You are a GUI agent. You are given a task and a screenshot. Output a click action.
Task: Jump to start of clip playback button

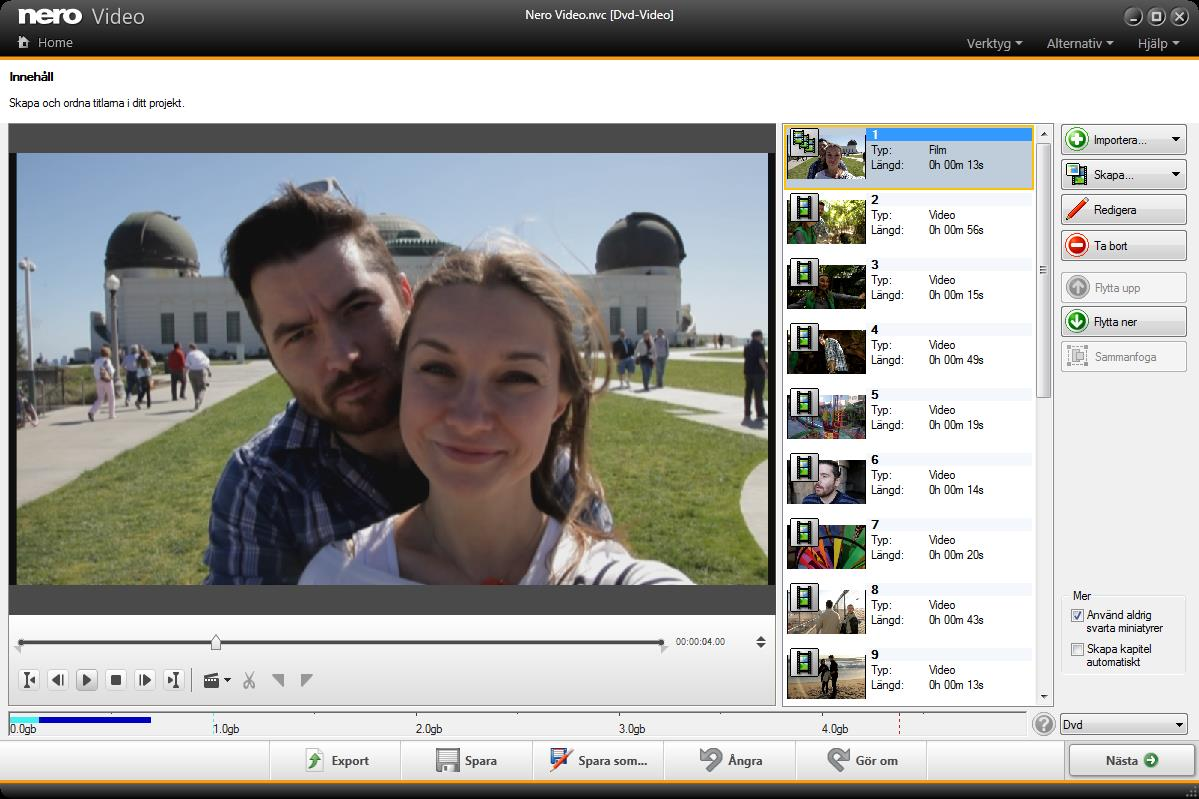(29, 680)
